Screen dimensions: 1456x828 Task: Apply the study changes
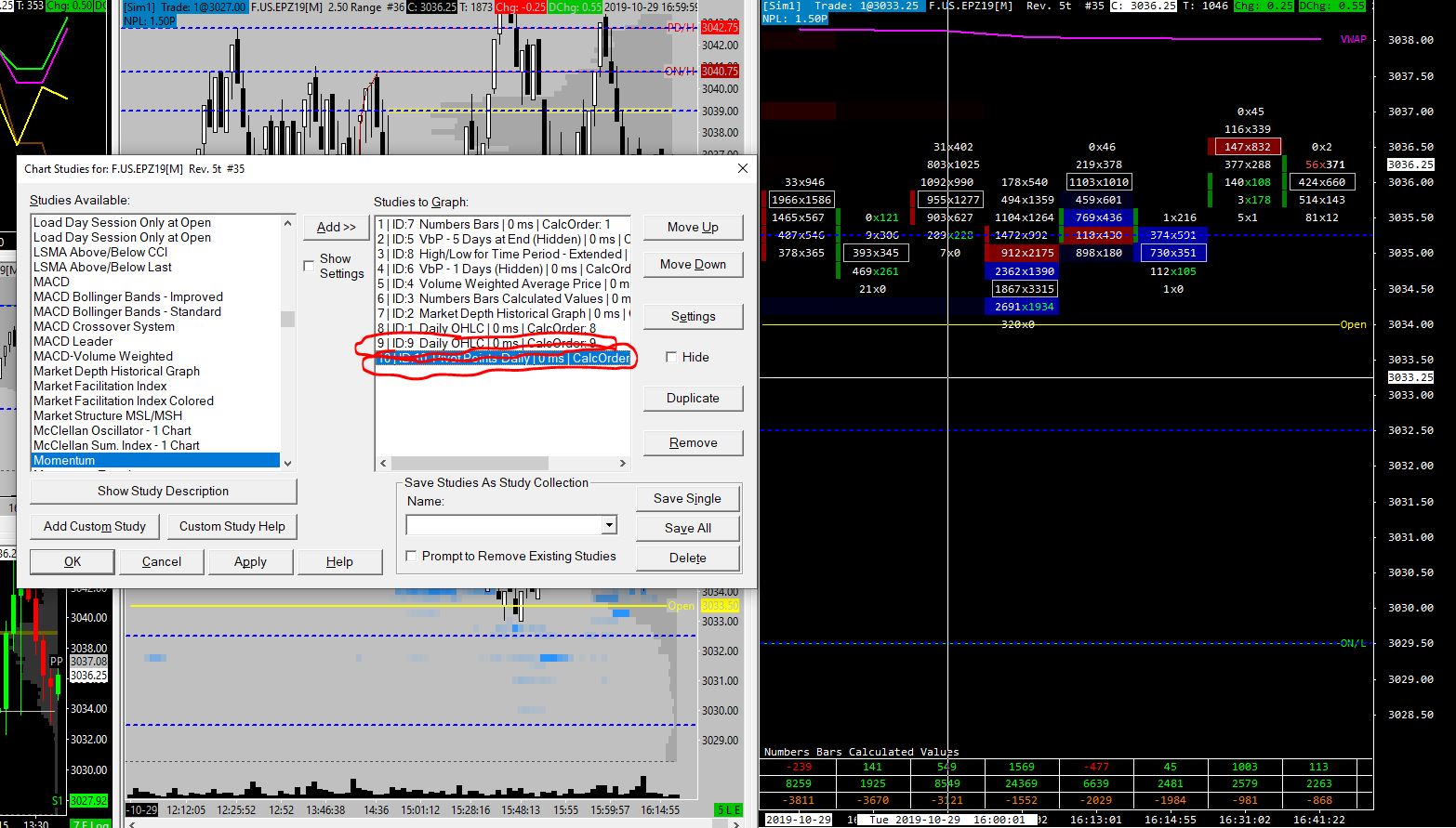(250, 561)
